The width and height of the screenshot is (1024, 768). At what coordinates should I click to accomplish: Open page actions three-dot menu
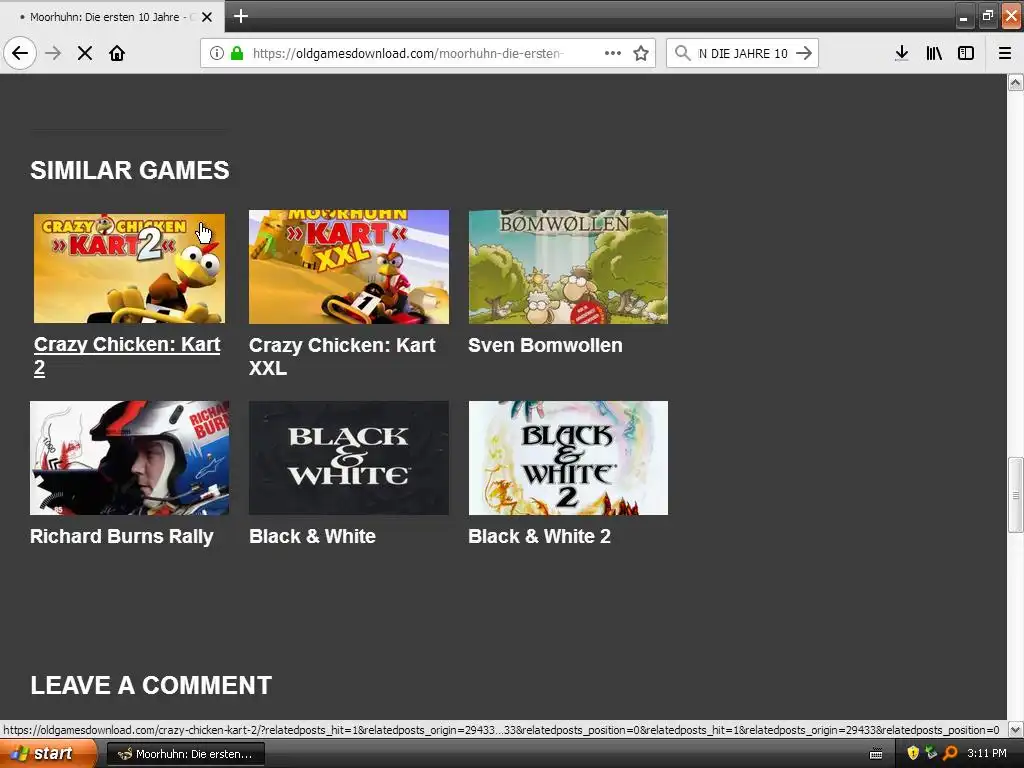point(613,53)
